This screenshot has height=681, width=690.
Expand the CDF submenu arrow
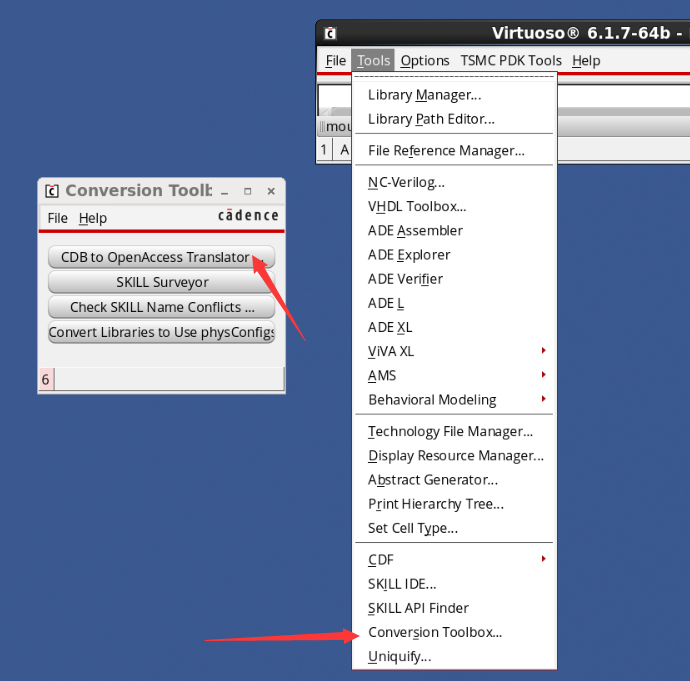point(544,559)
